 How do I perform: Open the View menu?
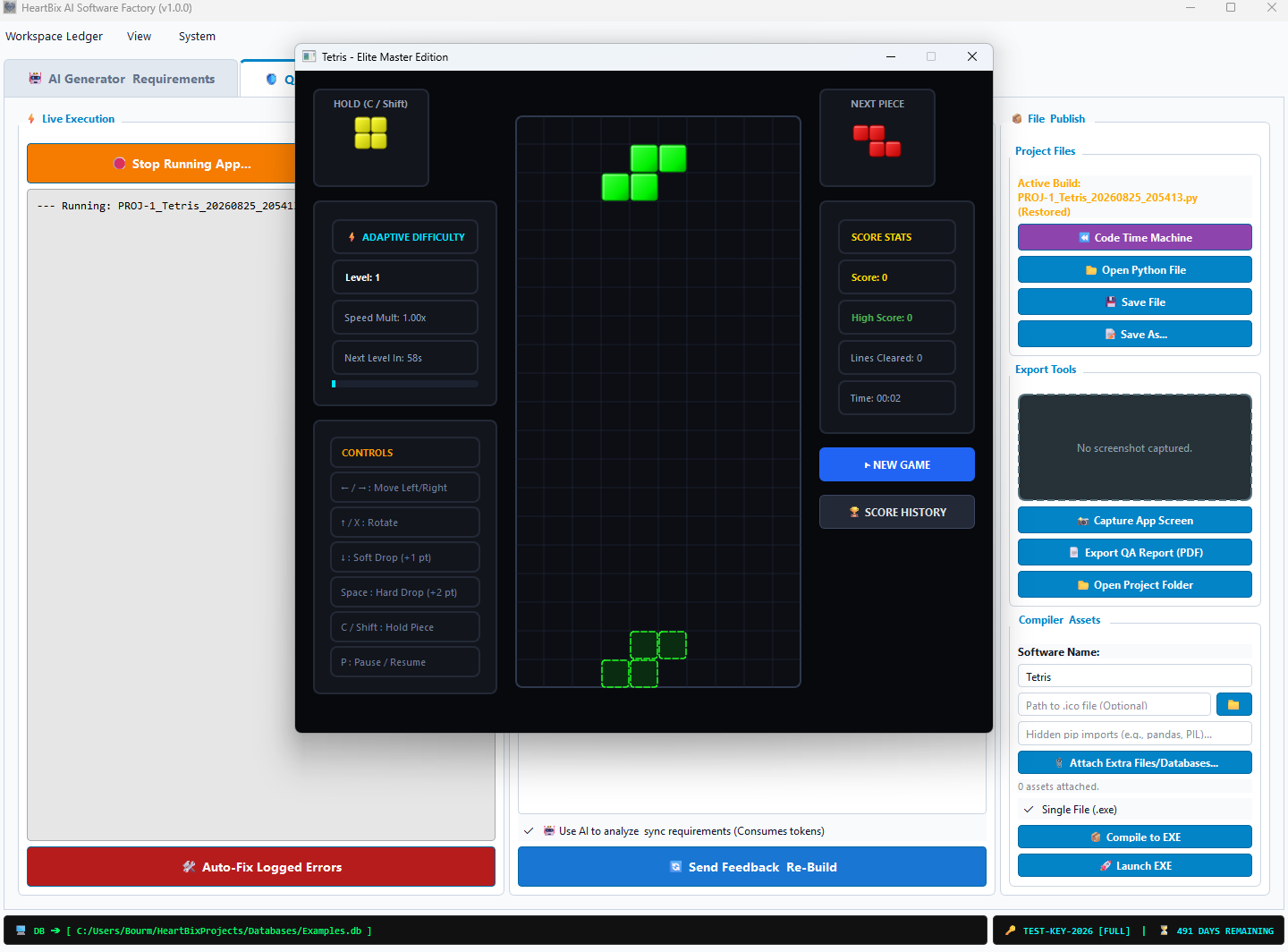coord(140,37)
